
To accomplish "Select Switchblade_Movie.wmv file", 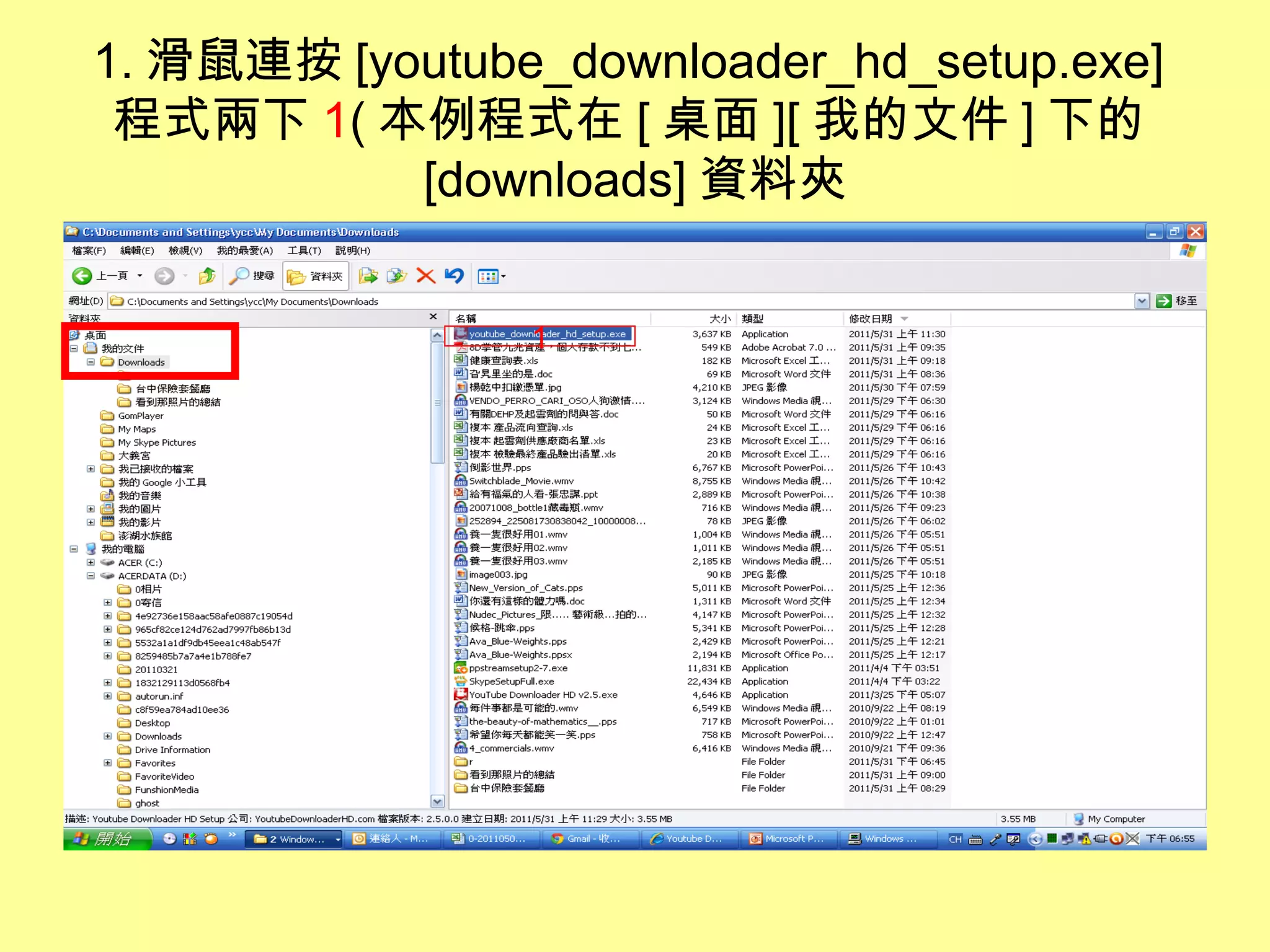I will [x=521, y=481].
